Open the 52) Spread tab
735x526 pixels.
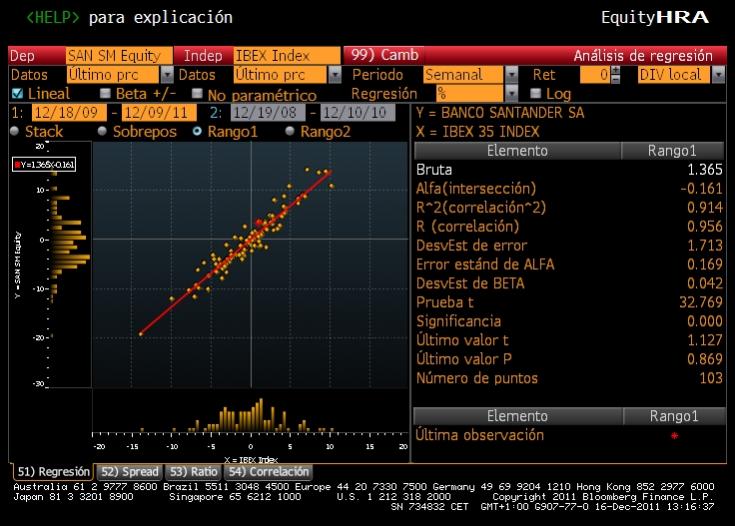pos(130,472)
